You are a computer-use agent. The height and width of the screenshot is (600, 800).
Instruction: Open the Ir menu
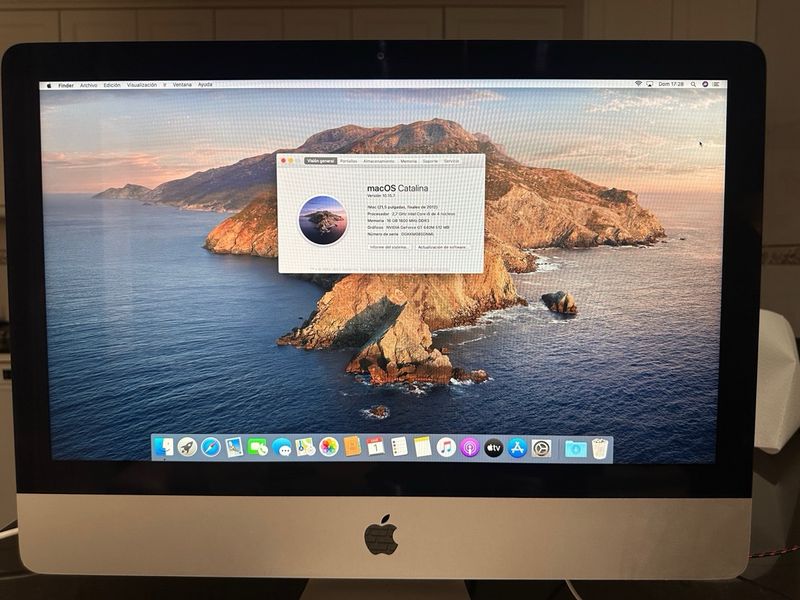[165, 85]
